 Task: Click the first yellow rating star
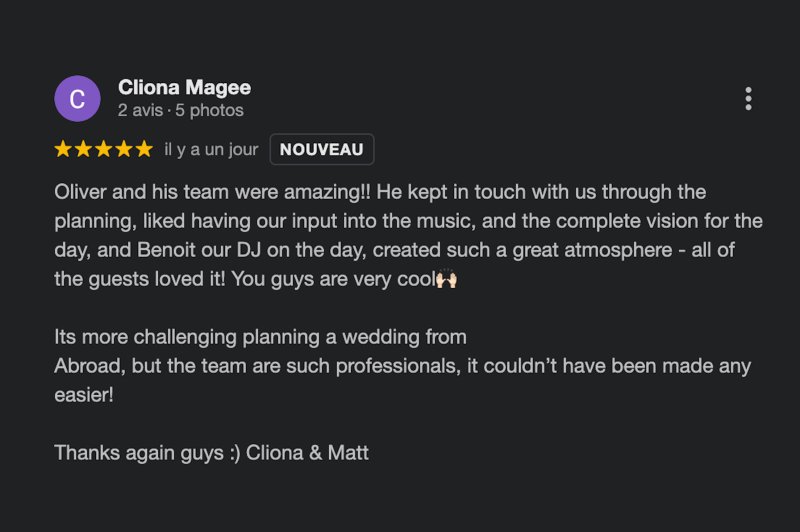click(x=63, y=149)
